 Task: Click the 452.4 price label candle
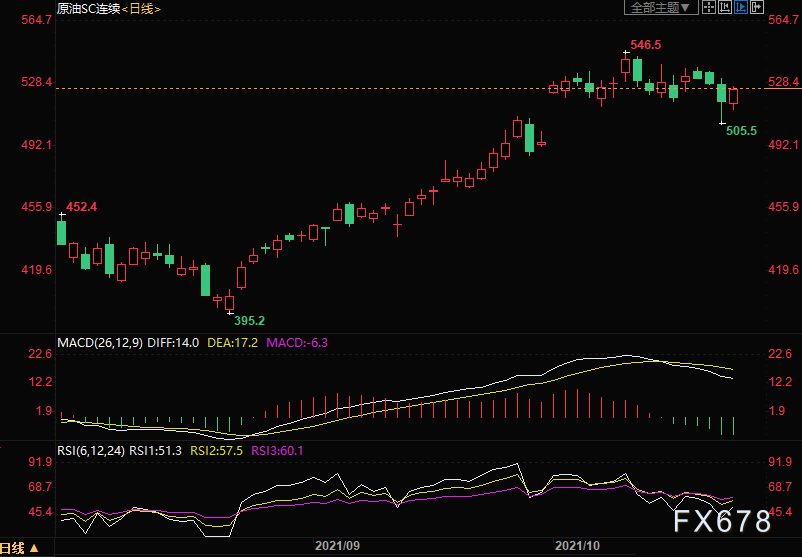tap(82, 207)
